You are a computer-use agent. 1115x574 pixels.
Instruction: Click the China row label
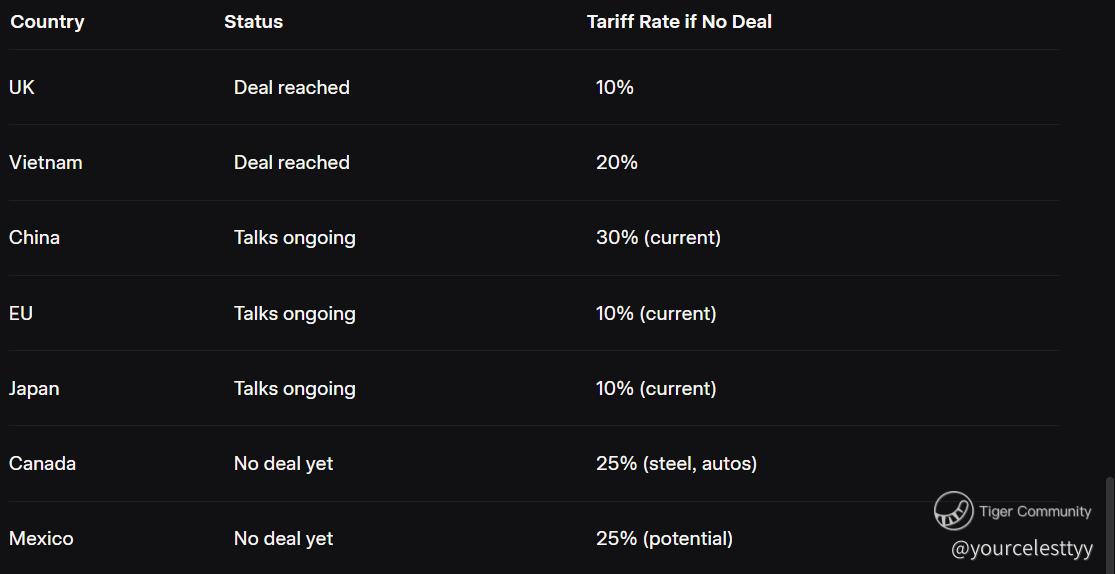tap(35, 238)
